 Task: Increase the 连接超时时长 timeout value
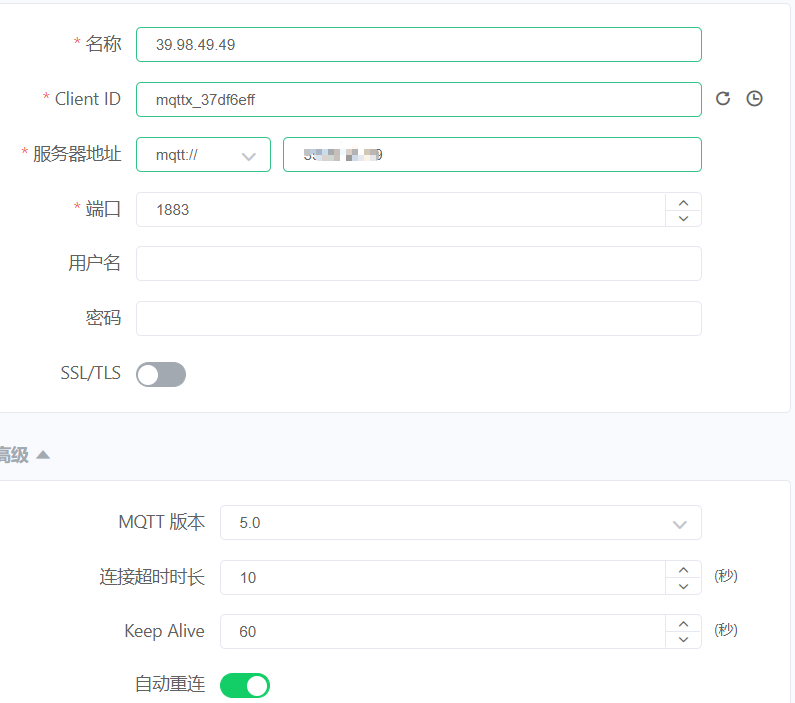click(683, 570)
